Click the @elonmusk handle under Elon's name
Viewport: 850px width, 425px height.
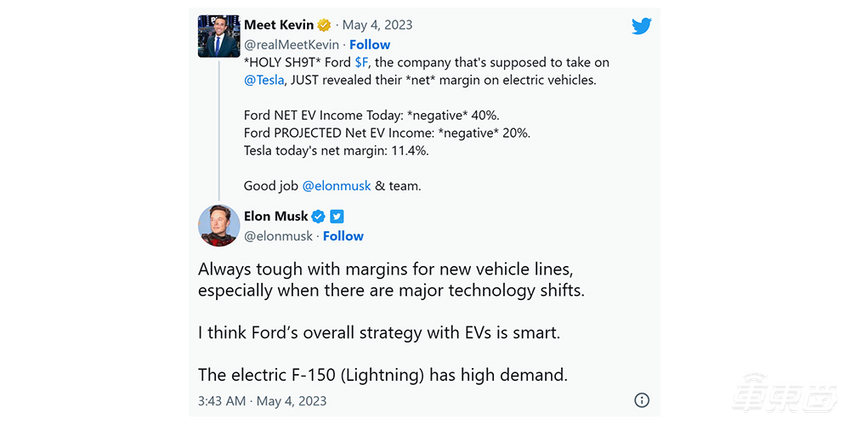pos(277,236)
